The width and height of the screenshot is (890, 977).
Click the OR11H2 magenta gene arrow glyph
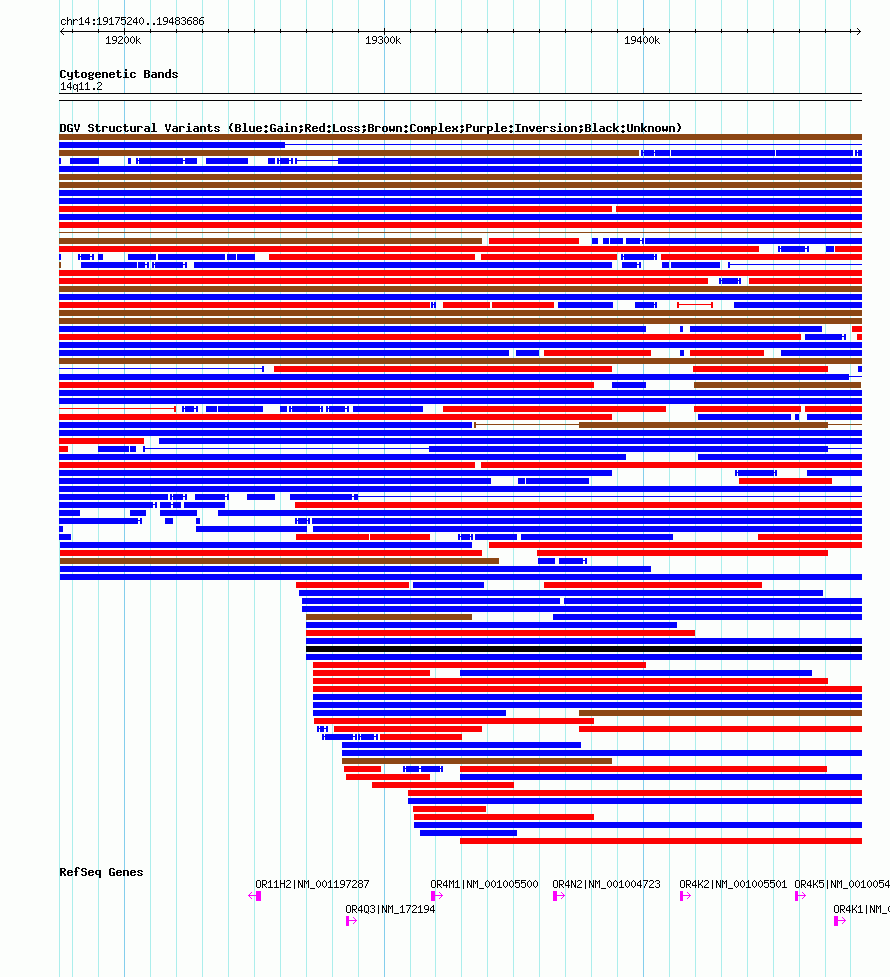(254, 896)
